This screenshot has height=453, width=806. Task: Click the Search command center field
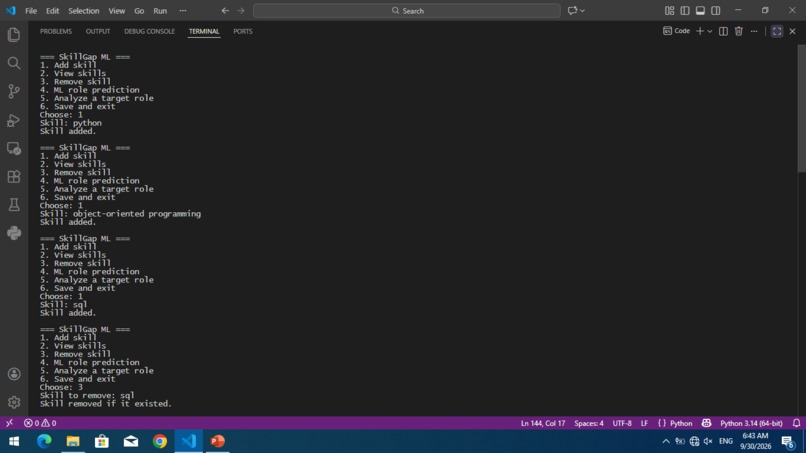click(x=407, y=11)
